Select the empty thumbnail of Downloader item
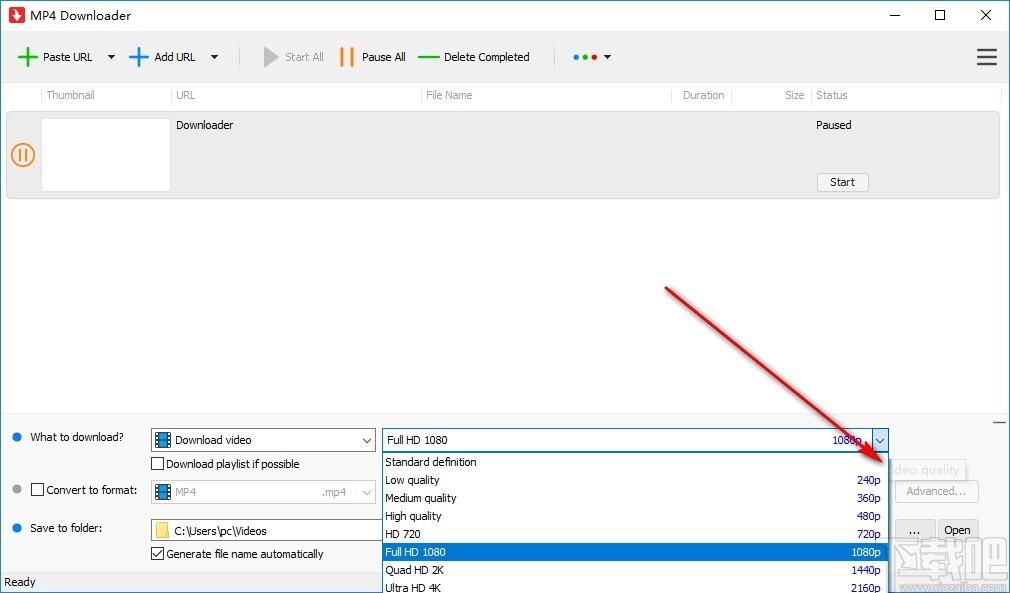 [106, 155]
